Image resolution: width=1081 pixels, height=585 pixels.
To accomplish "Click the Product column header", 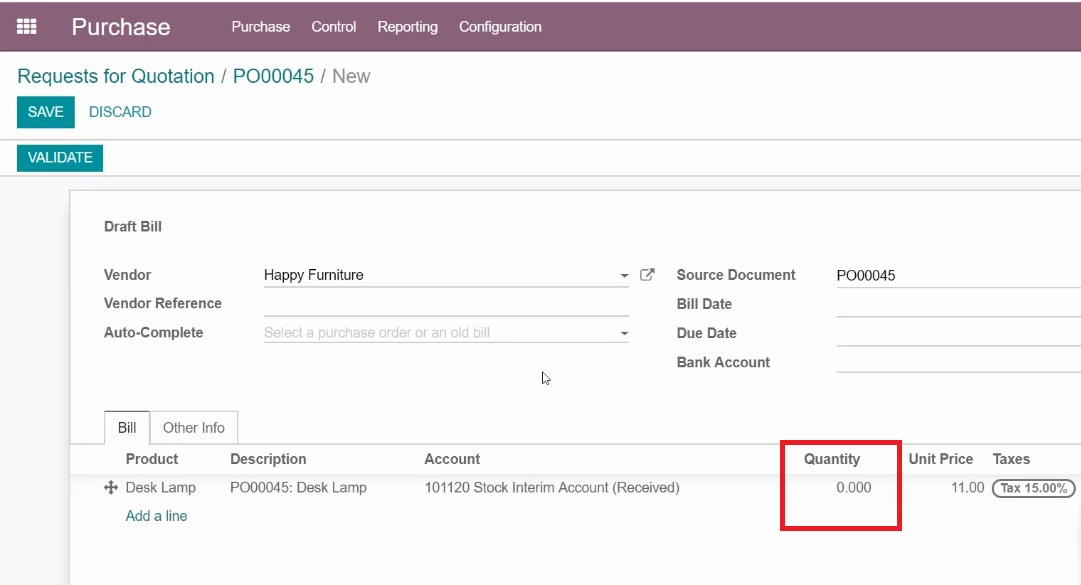I will point(152,460).
